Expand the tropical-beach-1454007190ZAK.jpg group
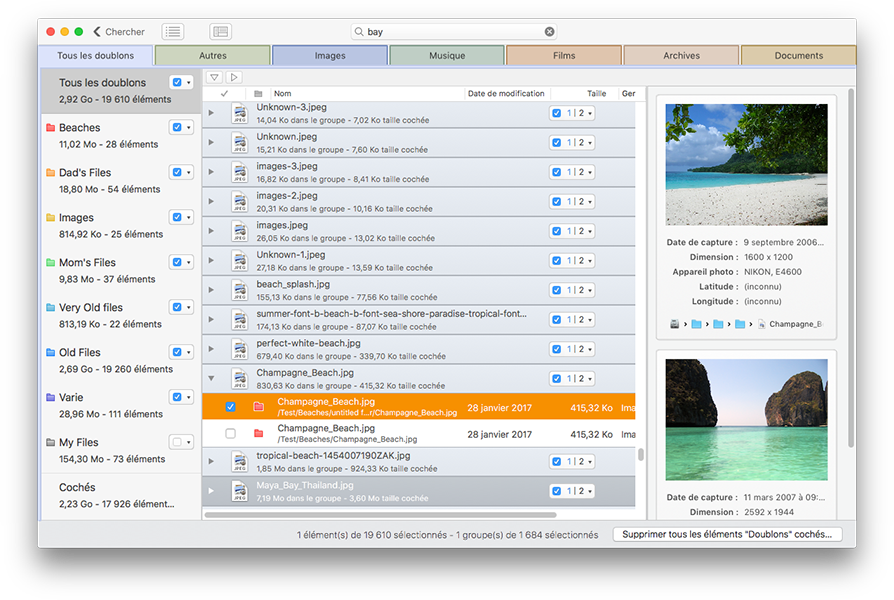 (211, 461)
